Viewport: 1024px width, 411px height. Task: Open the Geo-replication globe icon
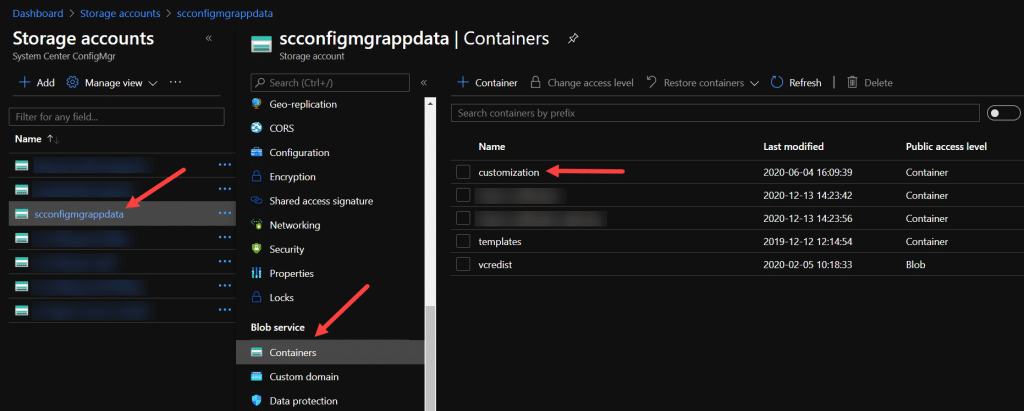click(257, 104)
